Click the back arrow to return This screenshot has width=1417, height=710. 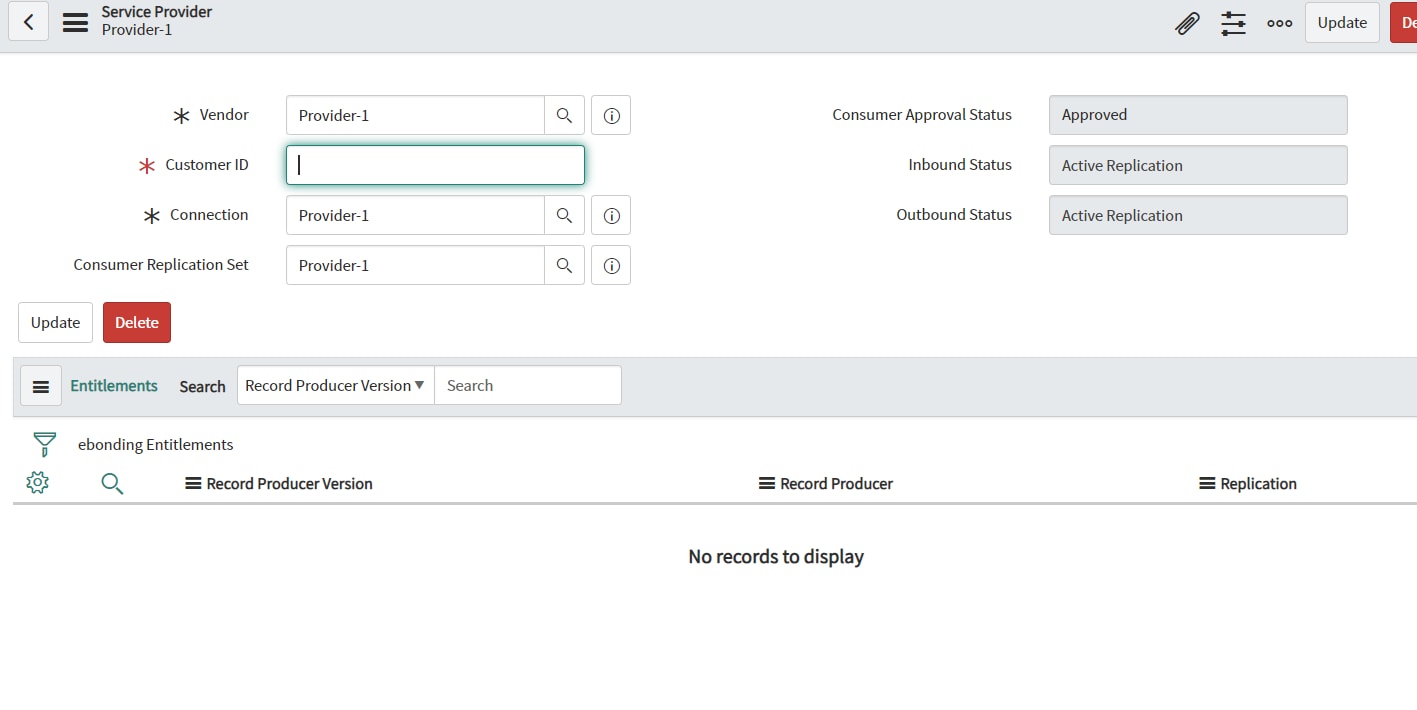[28, 21]
